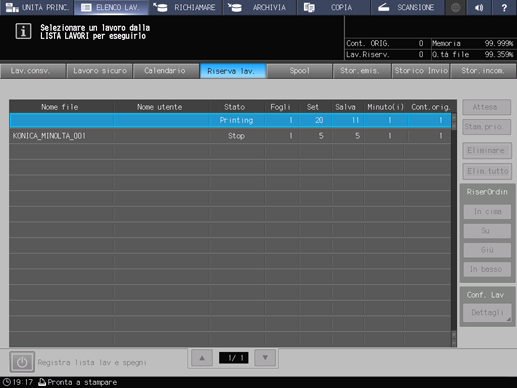
Task: Select the highlighted Printing job row
Action: (230, 120)
